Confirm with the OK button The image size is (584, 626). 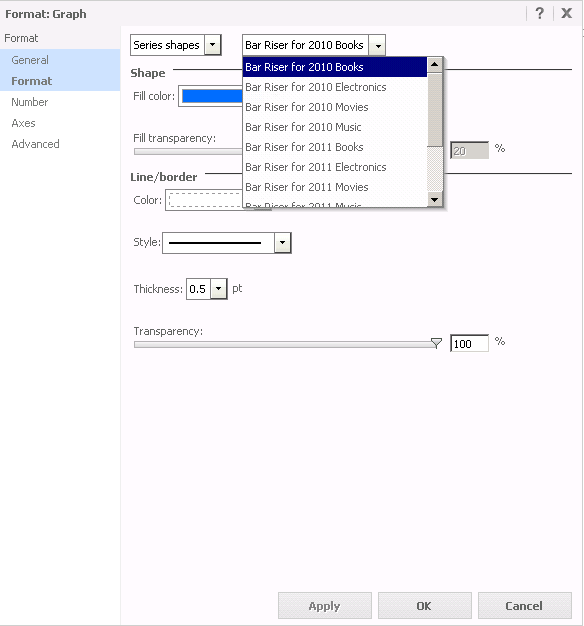424,606
